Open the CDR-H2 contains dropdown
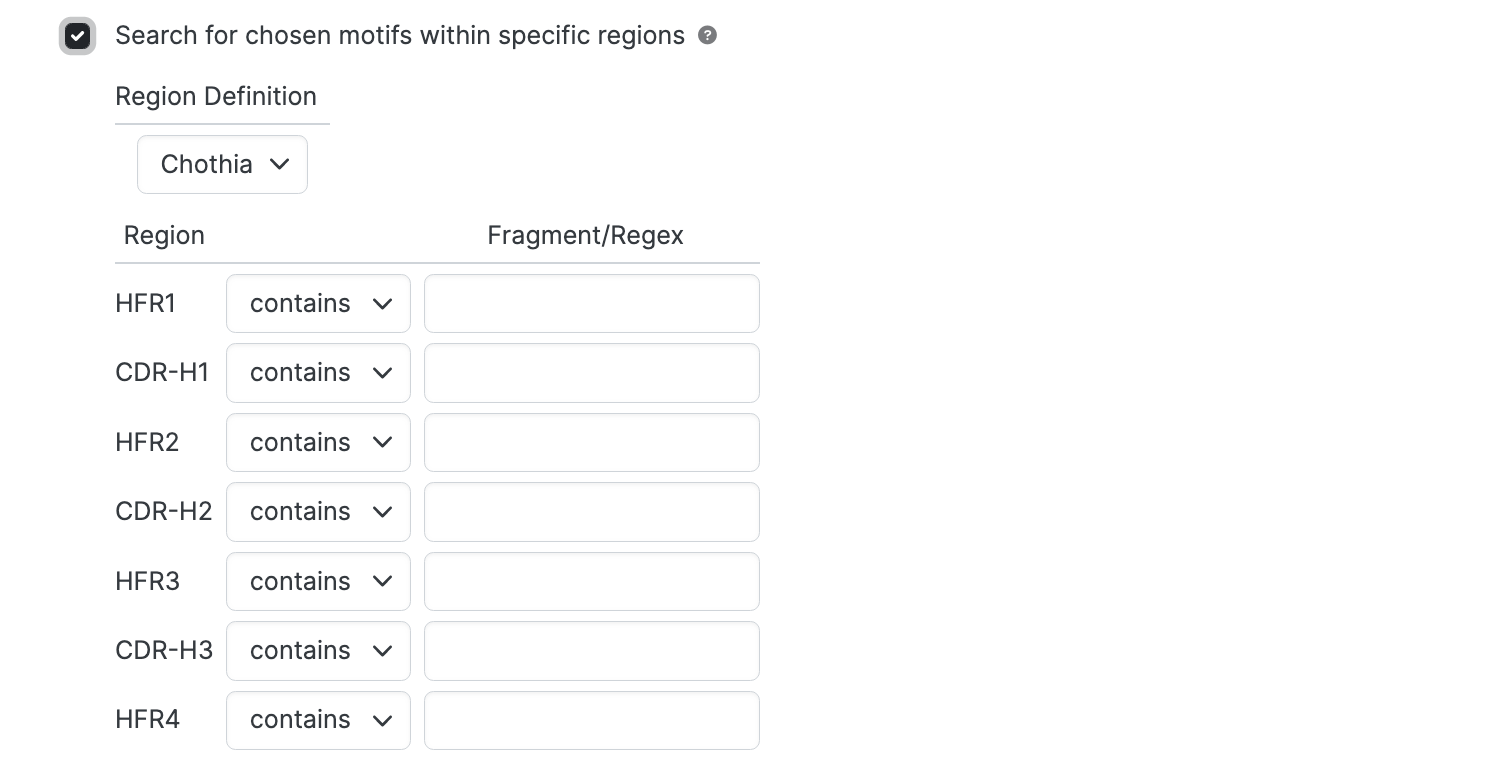Image resolution: width=1498 pixels, height=768 pixels. 318,512
